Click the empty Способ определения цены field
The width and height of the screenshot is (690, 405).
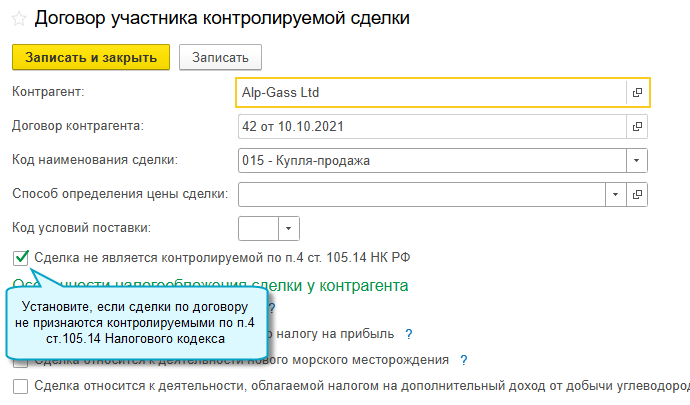click(420, 194)
